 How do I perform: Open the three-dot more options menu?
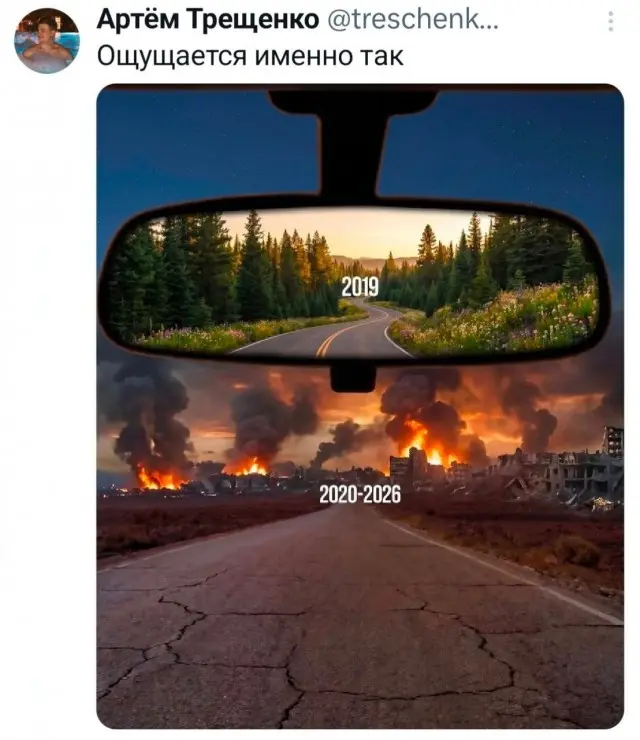tap(611, 21)
